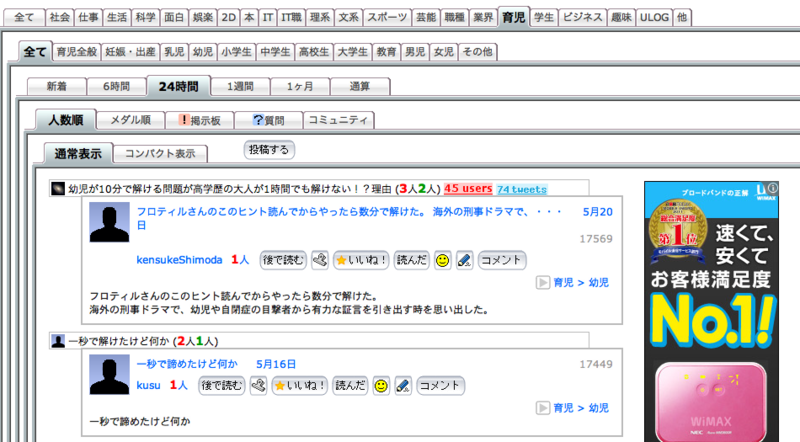This screenshot has width=800, height=442.
Task: Select the 1ヶ月 time tab
Action: coord(300,86)
